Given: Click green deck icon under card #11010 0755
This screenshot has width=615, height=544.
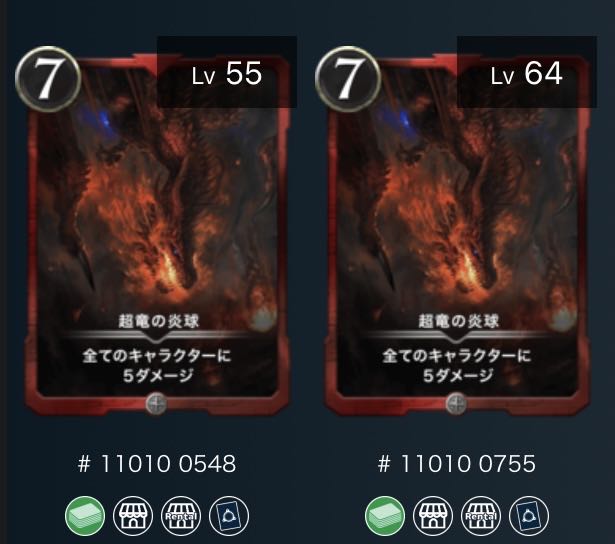Looking at the screenshot, I should point(385,516).
